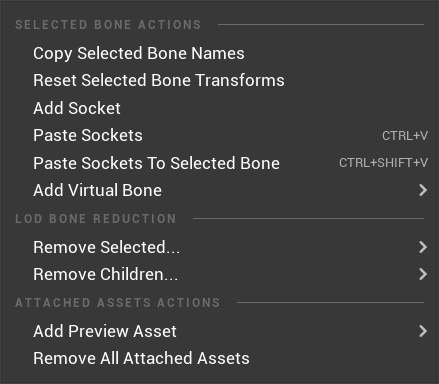Click the separator line beside LOD Bone Reduction

[308, 219]
